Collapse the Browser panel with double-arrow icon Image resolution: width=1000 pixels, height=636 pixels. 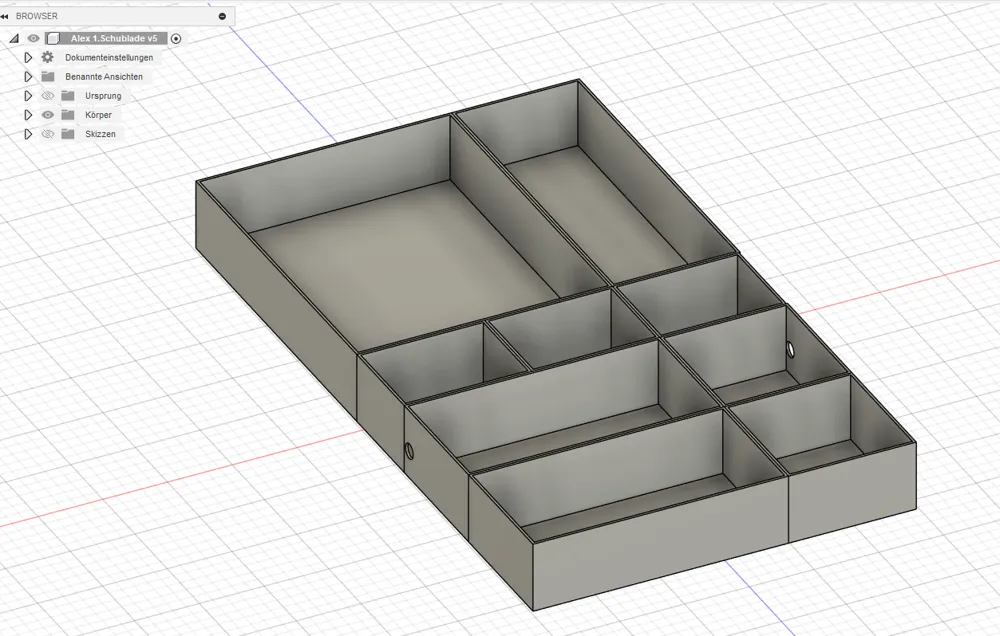pyautogui.click(x=5, y=16)
